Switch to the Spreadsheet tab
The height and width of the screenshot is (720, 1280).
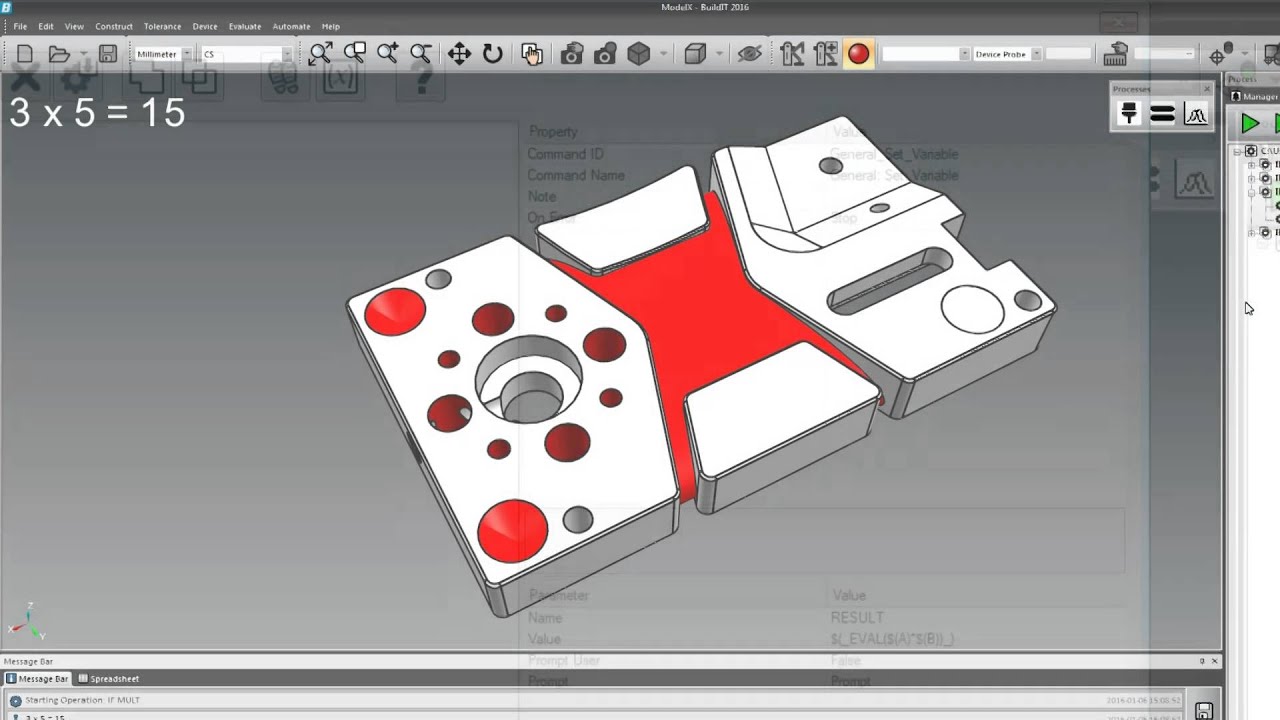108,679
